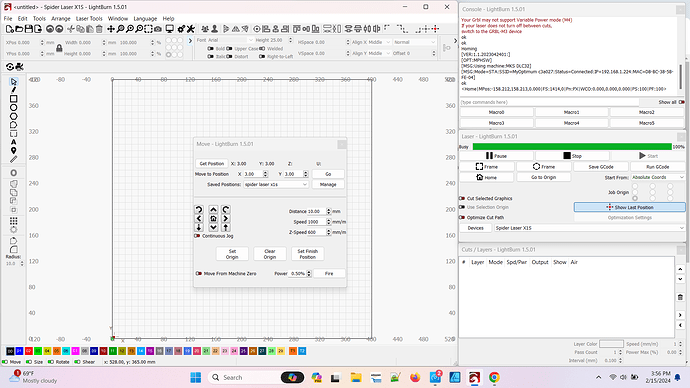Toggle the console Show all switch
690x388 pixels.
click(682, 102)
